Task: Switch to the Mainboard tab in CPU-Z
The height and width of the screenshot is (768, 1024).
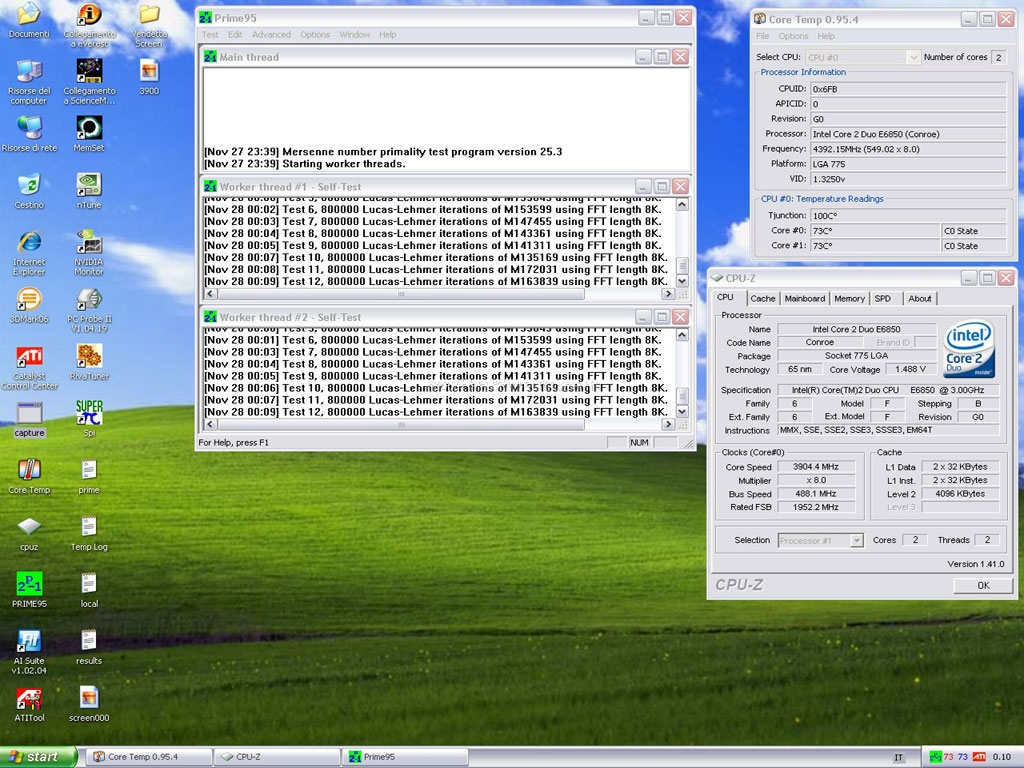Action: pyautogui.click(x=805, y=298)
